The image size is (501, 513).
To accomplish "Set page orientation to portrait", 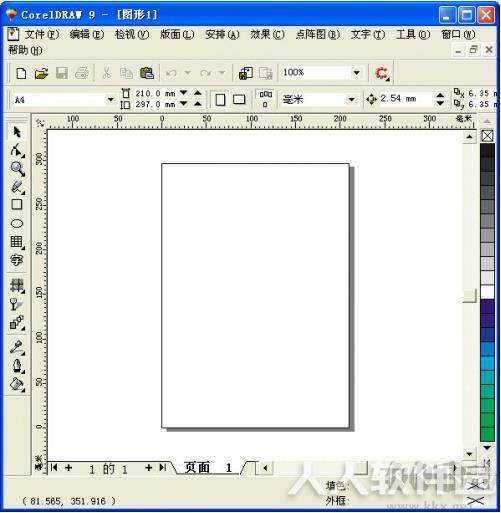I will point(220,99).
